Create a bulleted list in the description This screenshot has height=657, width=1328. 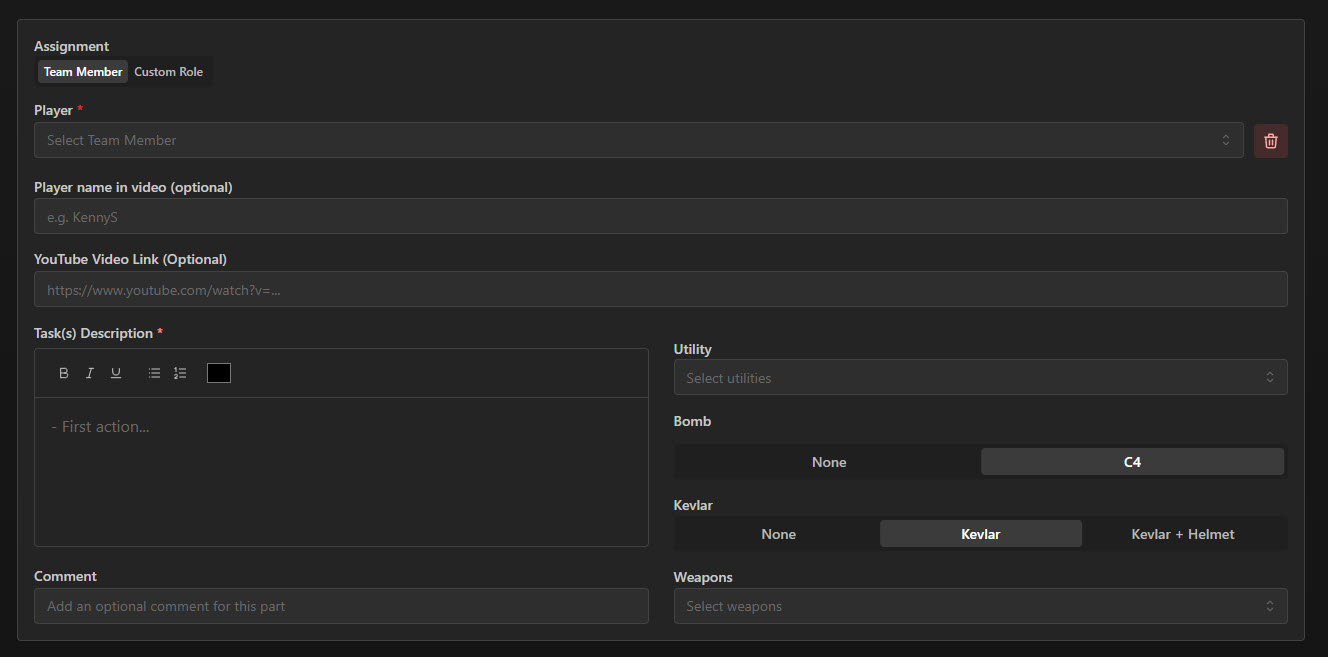click(153, 372)
